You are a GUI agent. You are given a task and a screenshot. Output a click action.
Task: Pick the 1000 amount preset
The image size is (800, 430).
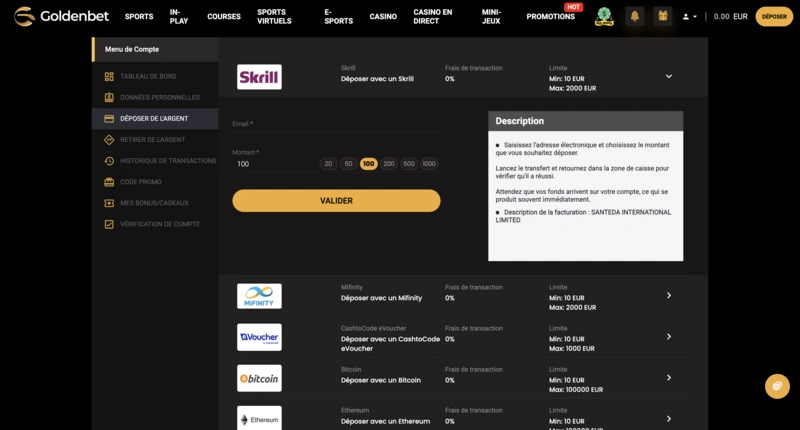coord(429,163)
